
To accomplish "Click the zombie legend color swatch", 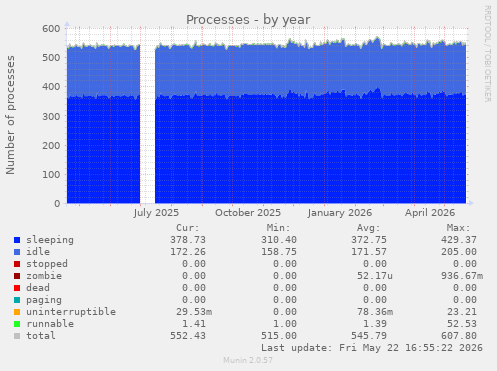I will (17, 276).
